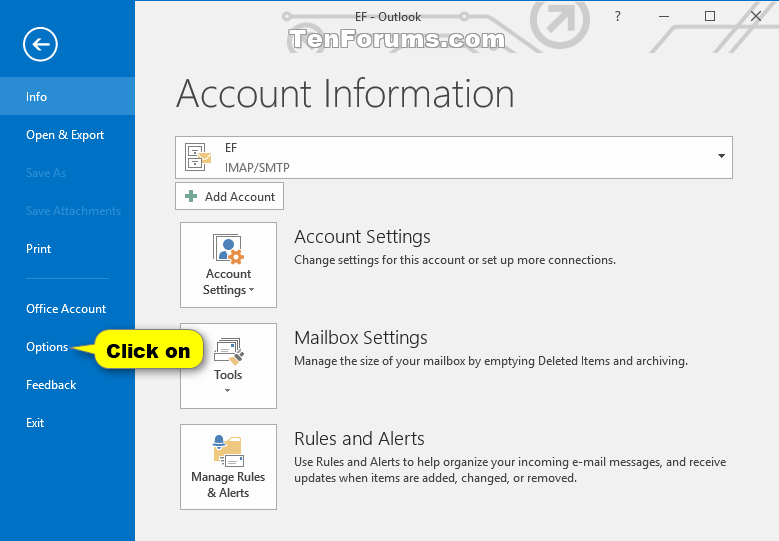Image resolution: width=779 pixels, height=541 pixels.
Task: Click the EF - Outlook window title
Action: click(x=388, y=17)
